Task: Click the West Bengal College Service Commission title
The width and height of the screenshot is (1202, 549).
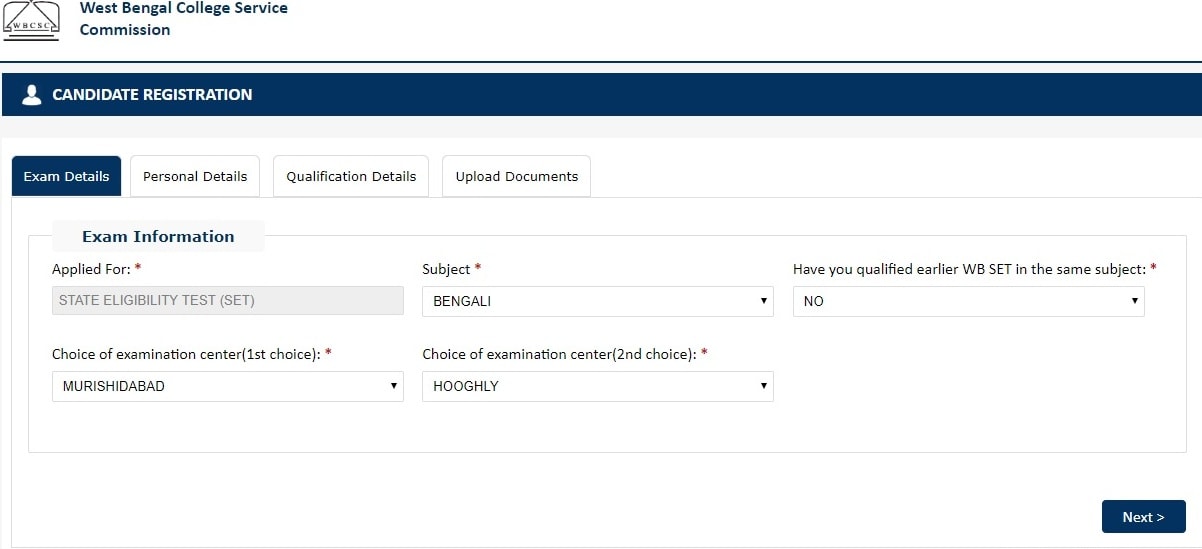Action: tap(183, 19)
